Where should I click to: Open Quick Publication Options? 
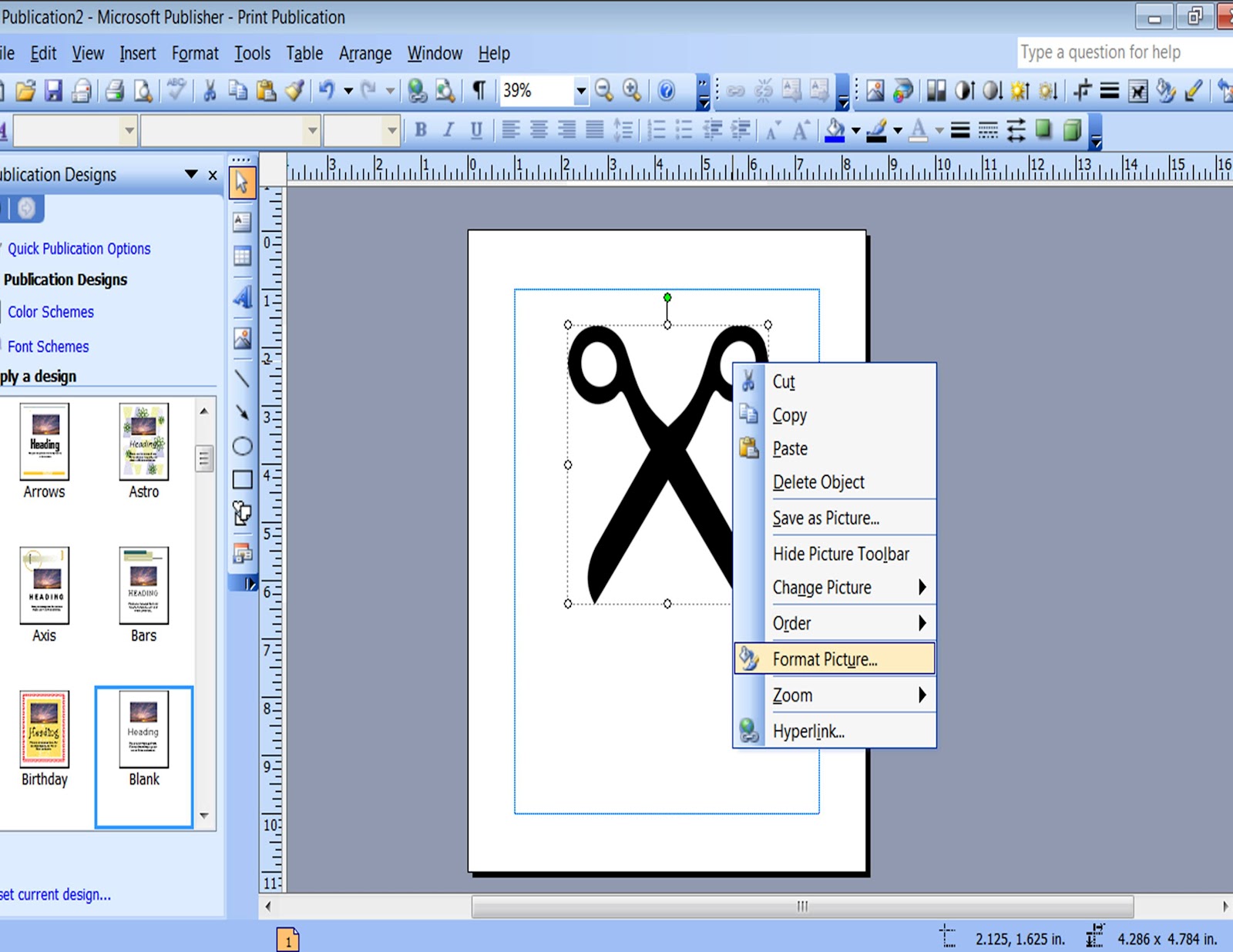point(79,248)
